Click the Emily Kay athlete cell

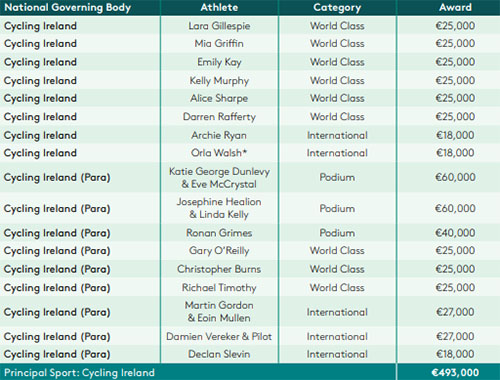[x=219, y=62]
